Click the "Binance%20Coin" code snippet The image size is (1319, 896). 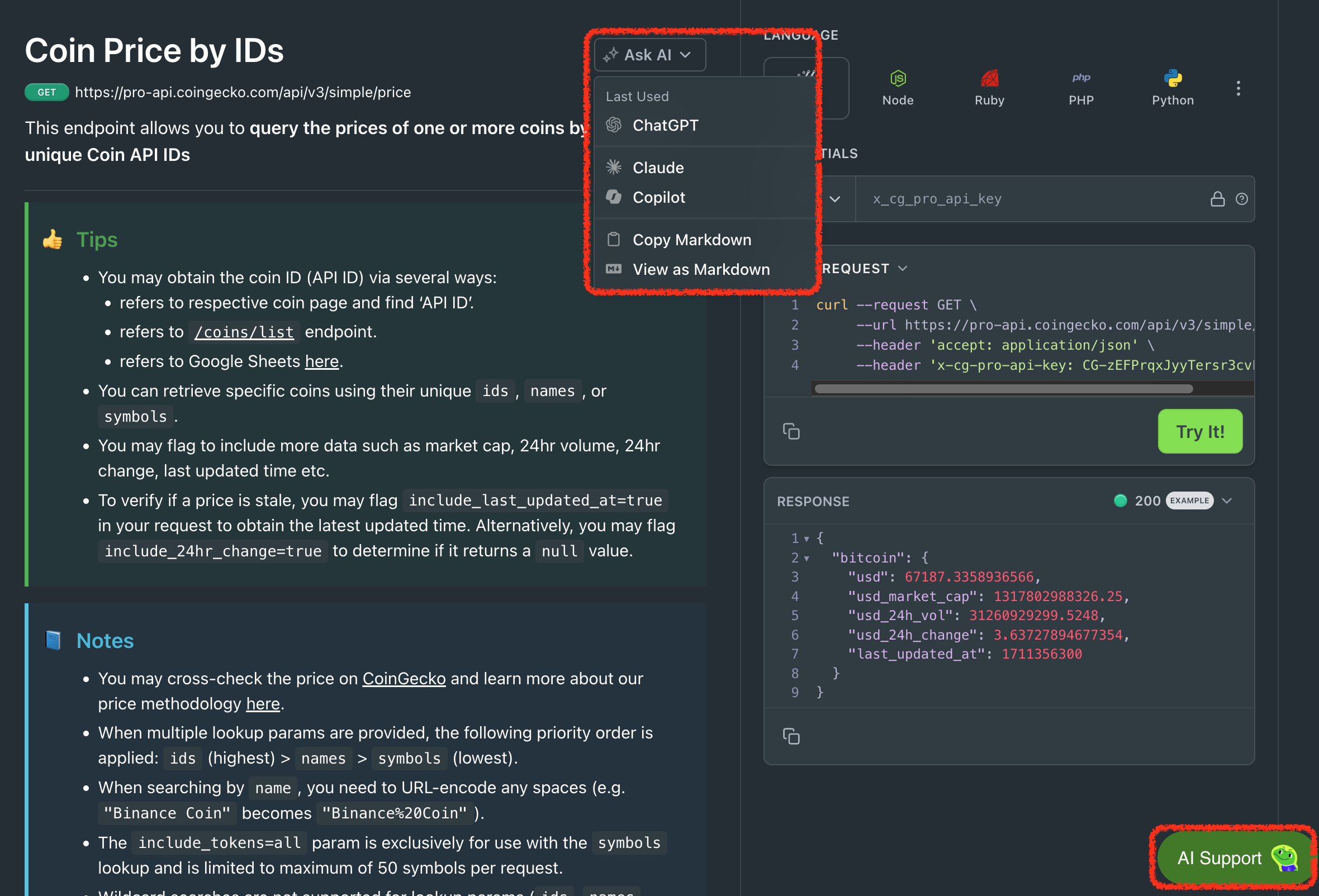pyautogui.click(x=395, y=813)
